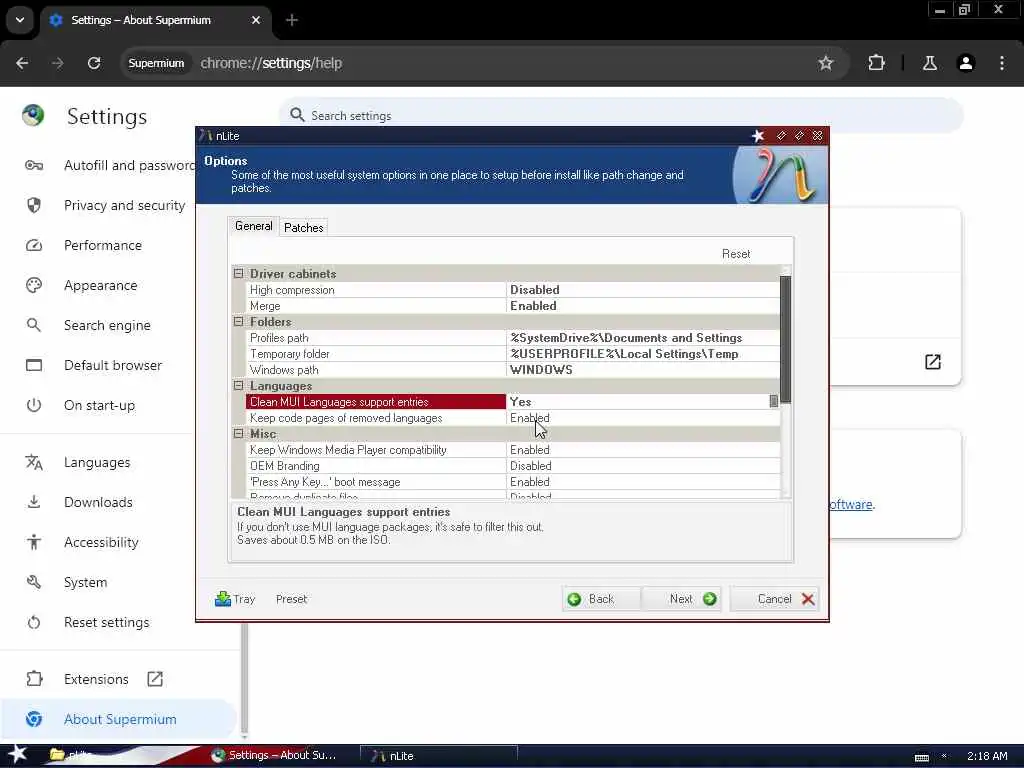
Task: Select the General tab in nLite
Action: [253, 226]
